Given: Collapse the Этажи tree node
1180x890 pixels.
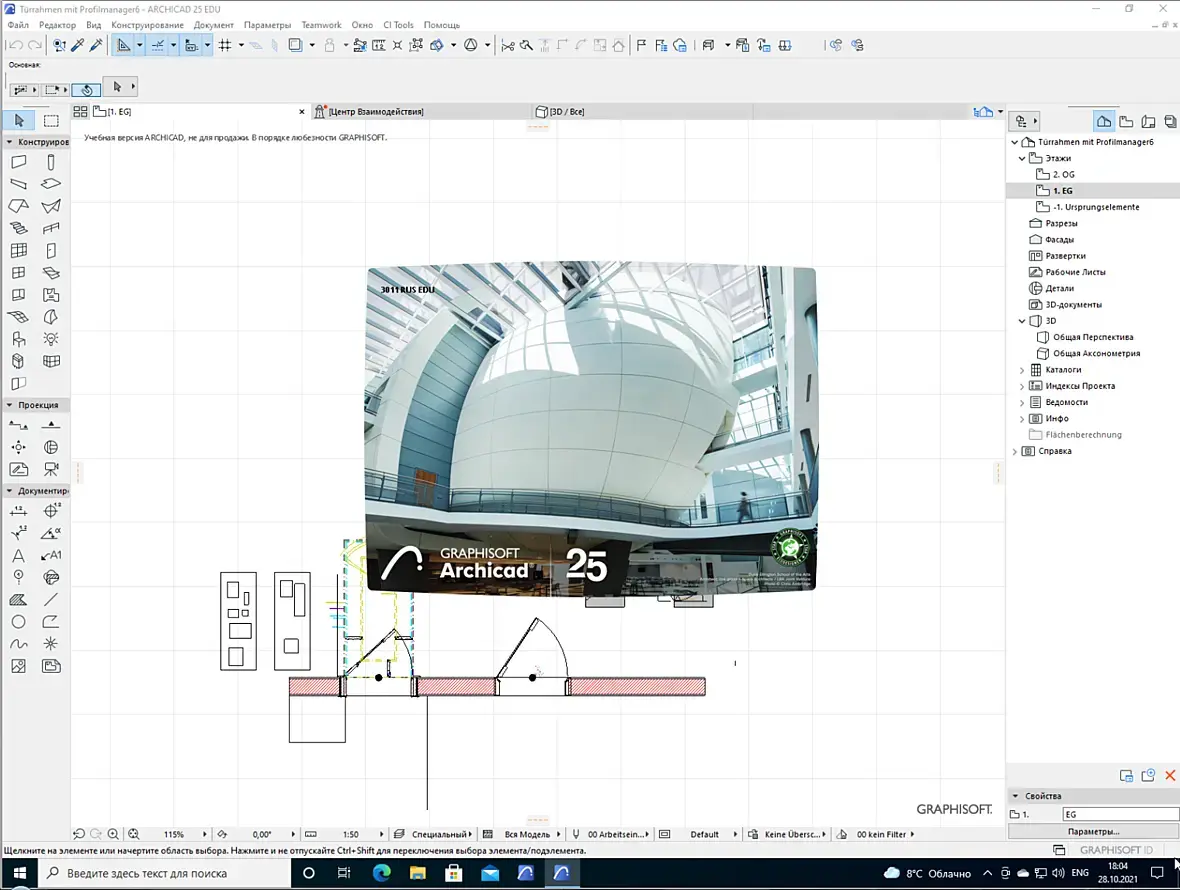Looking at the screenshot, I should click(1022, 158).
